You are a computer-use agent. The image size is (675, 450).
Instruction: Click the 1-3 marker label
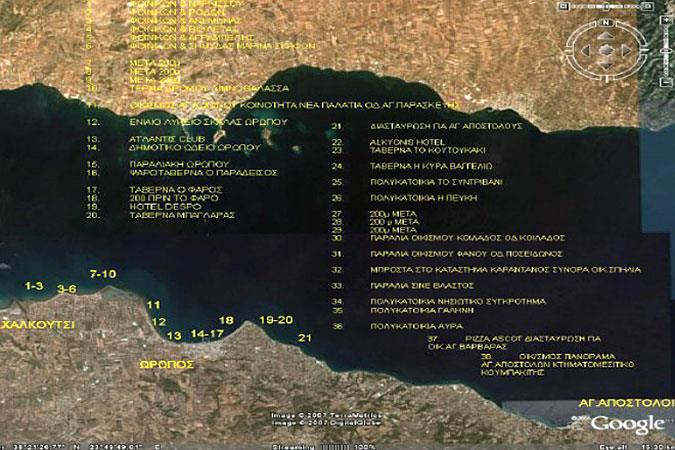pyautogui.click(x=33, y=286)
